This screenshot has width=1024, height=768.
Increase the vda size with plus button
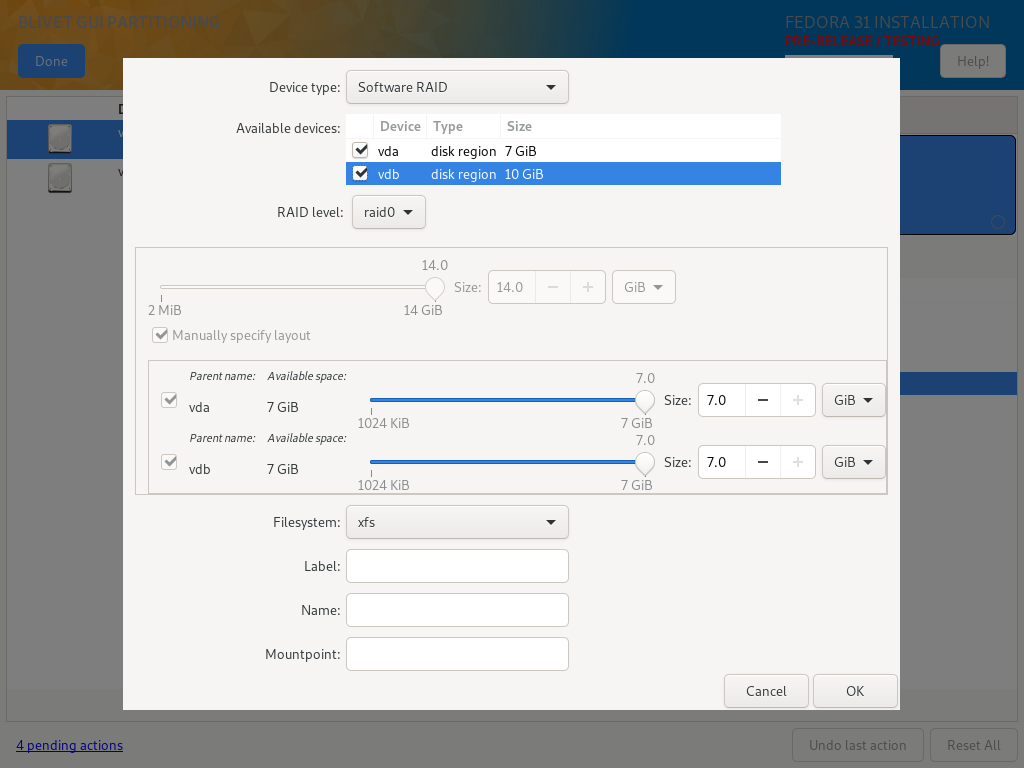pos(797,400)
